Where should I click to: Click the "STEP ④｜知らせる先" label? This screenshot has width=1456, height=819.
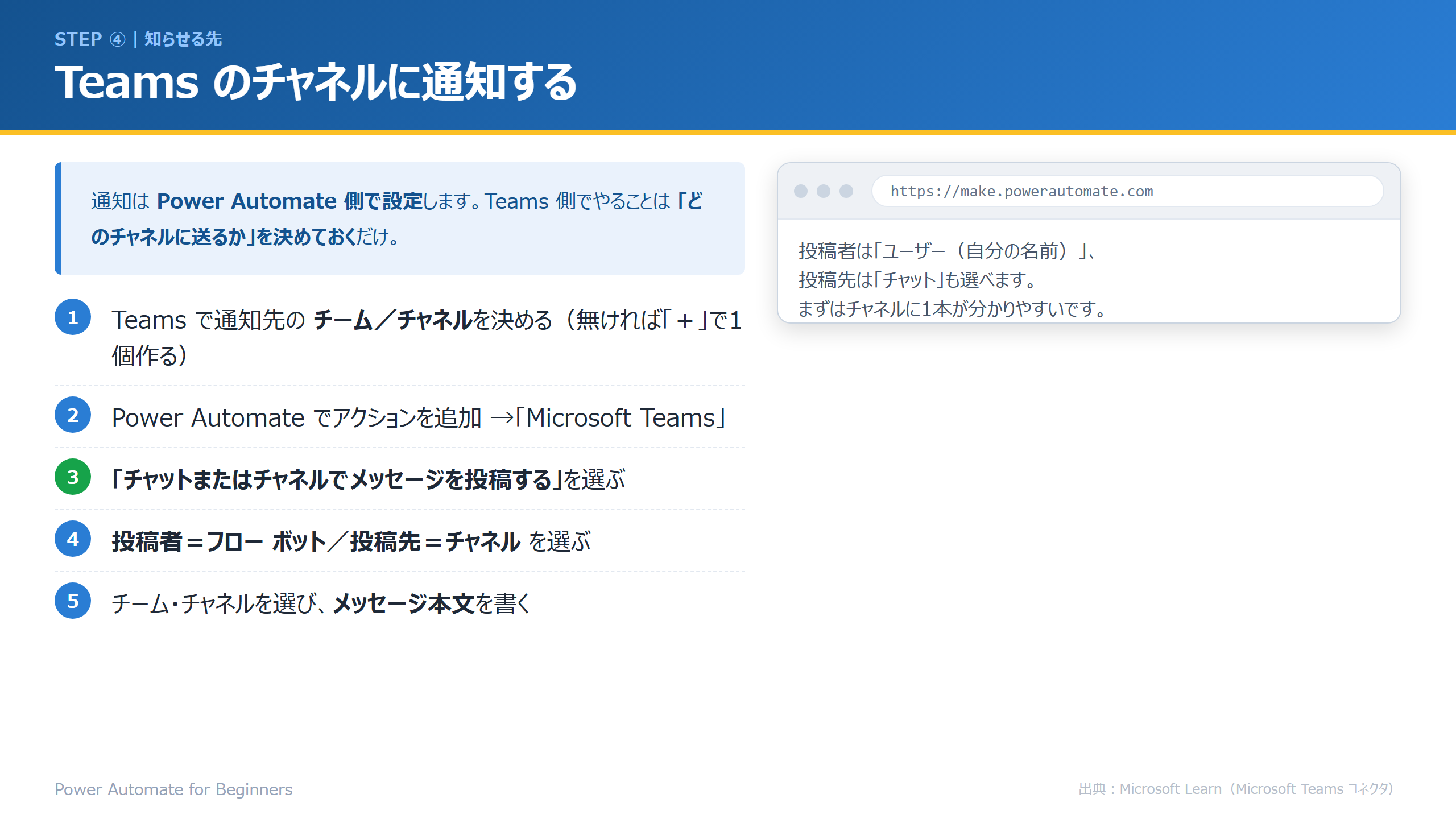tap(138, 39)
